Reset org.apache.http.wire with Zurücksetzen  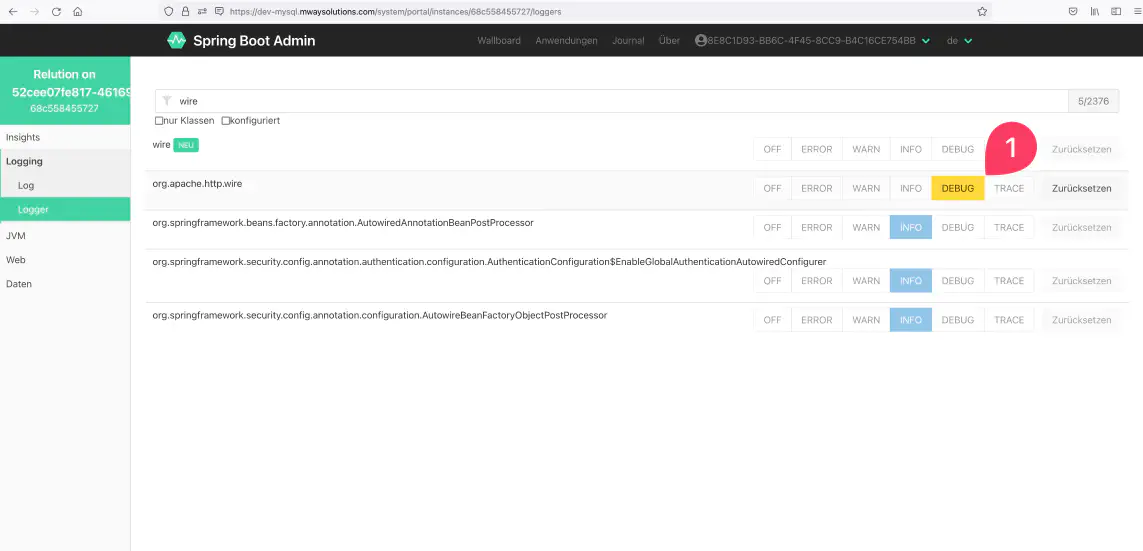pyautogui.click(x=1081, y=188)
